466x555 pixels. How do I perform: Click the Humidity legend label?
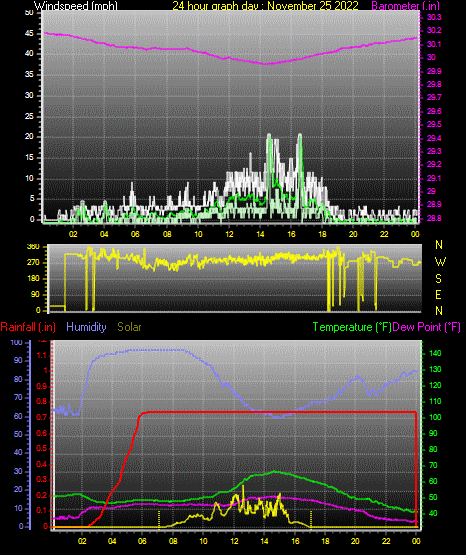tap(86, 327)
